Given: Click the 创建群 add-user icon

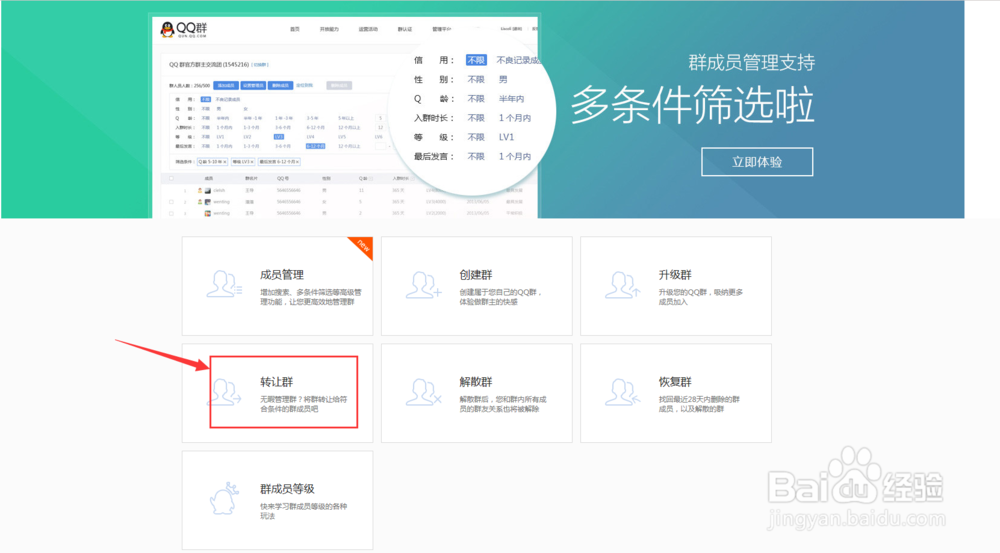Looking at the screenshot, I should (423, 284).
